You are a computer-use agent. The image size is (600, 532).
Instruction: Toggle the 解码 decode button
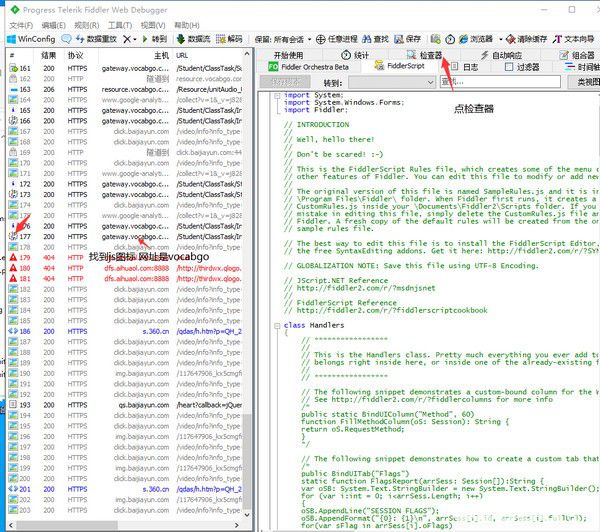point(229,39)
